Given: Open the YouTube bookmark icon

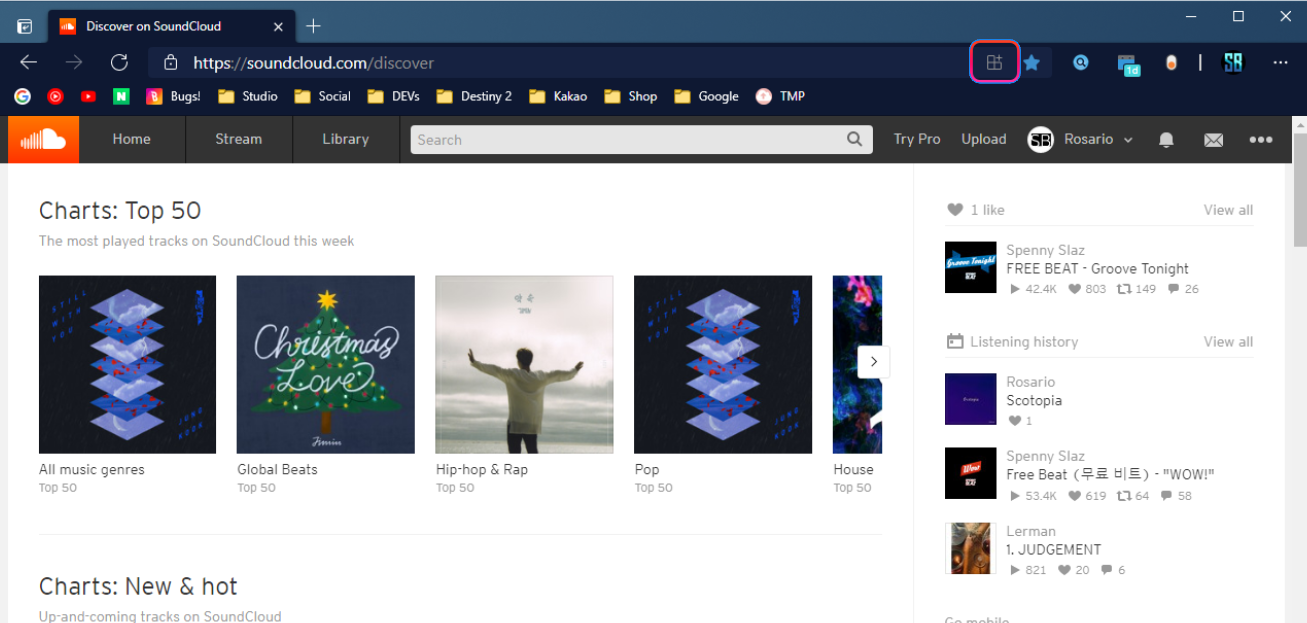Looking at the screenshot, I should [x=88, y=96].
